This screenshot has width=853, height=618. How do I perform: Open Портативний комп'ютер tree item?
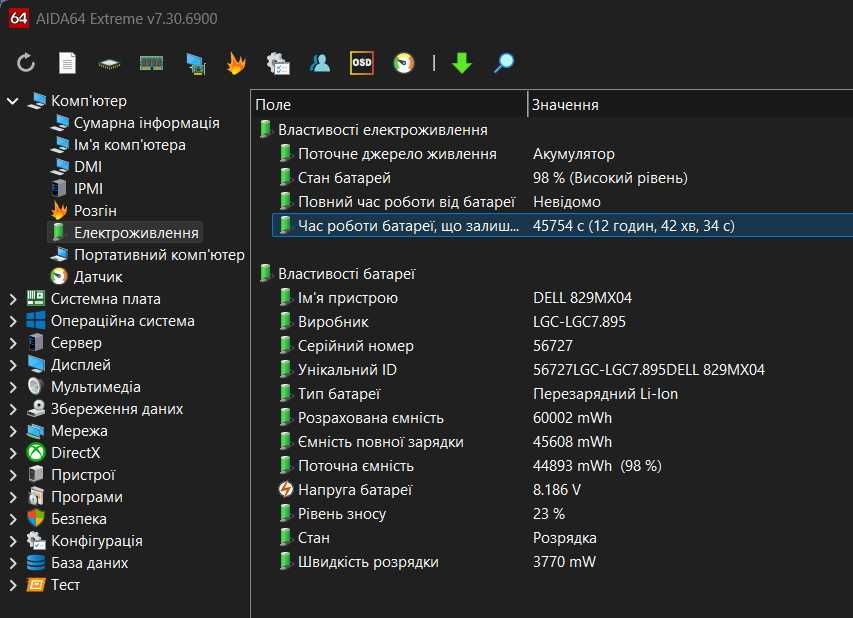[x=159, y=255]
